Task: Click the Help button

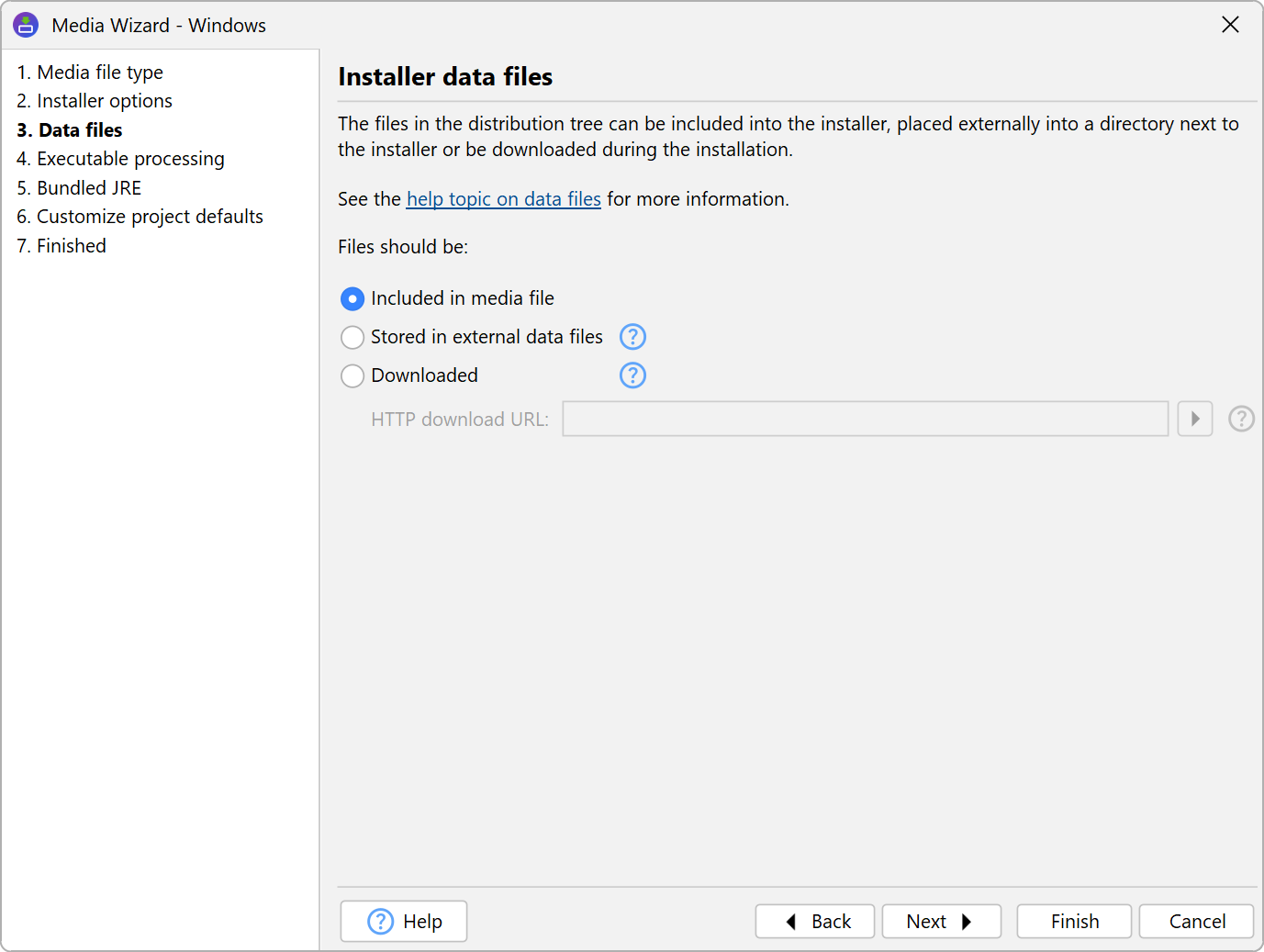Action: tap(404, 921)
